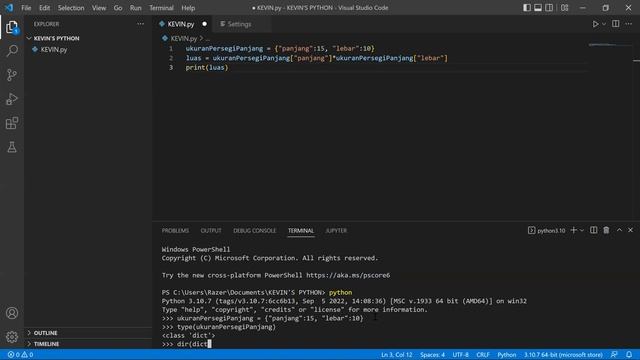Click terminal input line dir(dict

pos(187,344)
